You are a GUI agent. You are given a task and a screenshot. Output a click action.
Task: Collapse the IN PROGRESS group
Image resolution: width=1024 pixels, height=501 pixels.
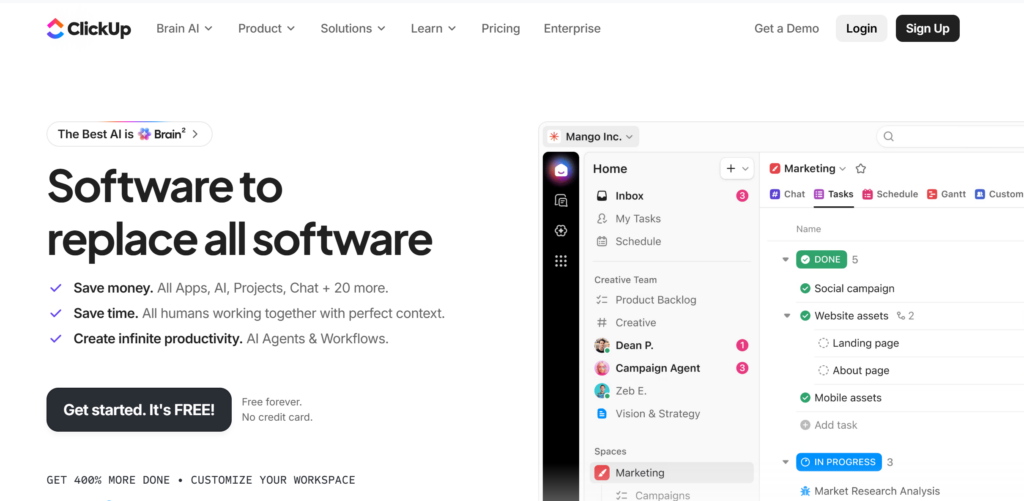click(786, 462)
